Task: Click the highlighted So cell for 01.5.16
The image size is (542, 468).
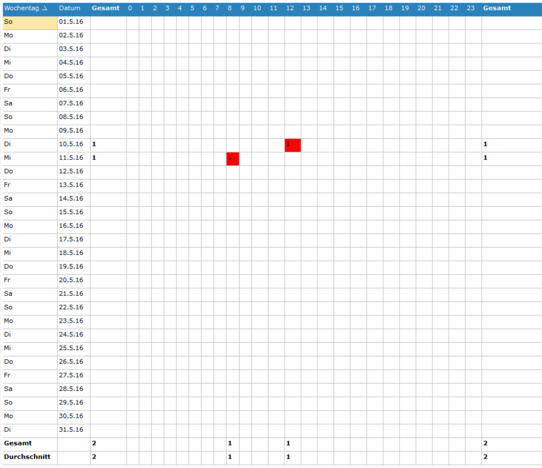Action: pos(30,23)
